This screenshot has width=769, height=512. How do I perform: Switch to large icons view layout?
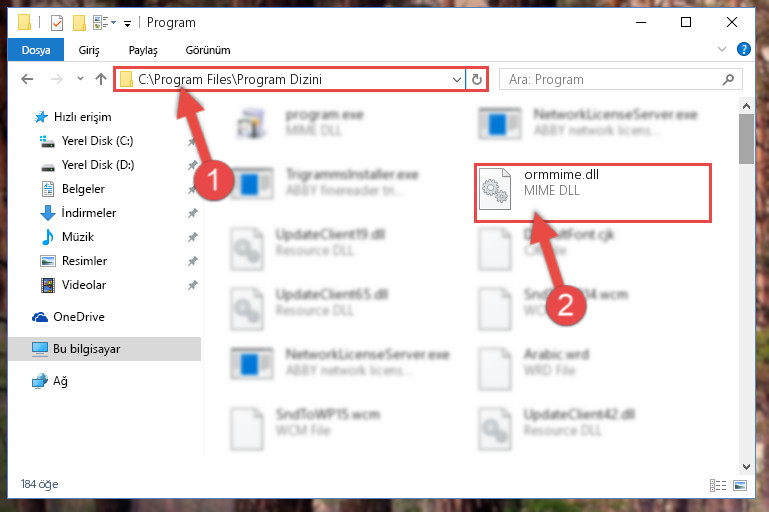pos(740,485)
